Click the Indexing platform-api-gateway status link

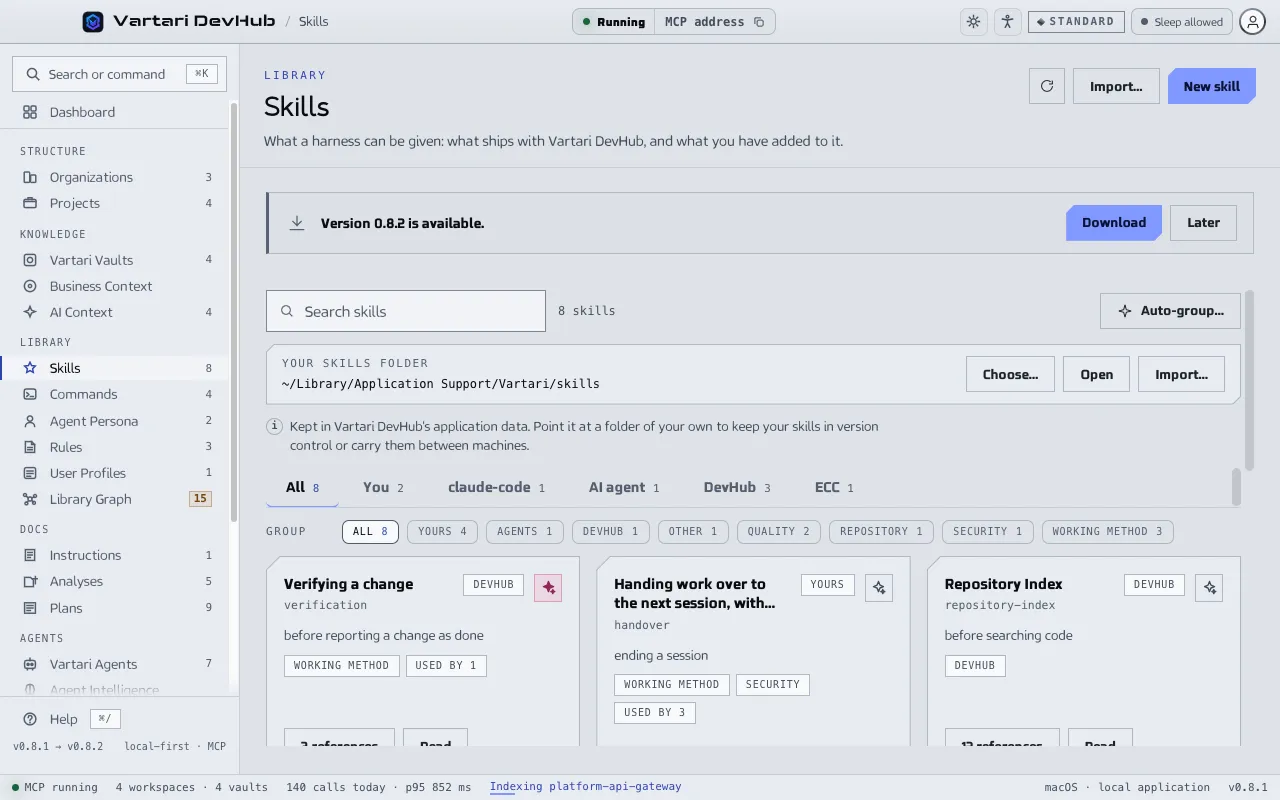click(x=585, y=787)
